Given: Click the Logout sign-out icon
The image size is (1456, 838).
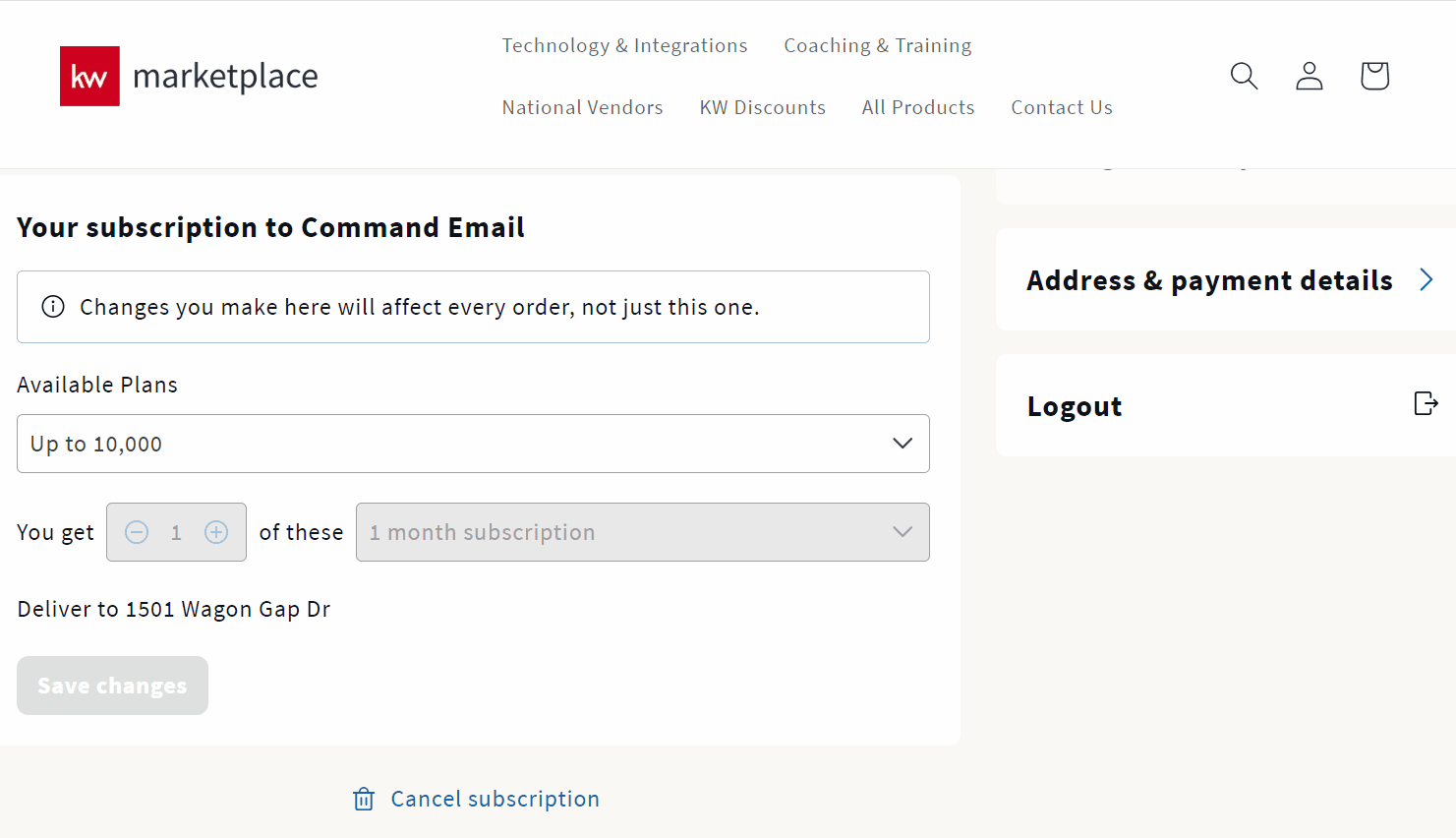Looking at the screenshot, I should pos(1426,403).
